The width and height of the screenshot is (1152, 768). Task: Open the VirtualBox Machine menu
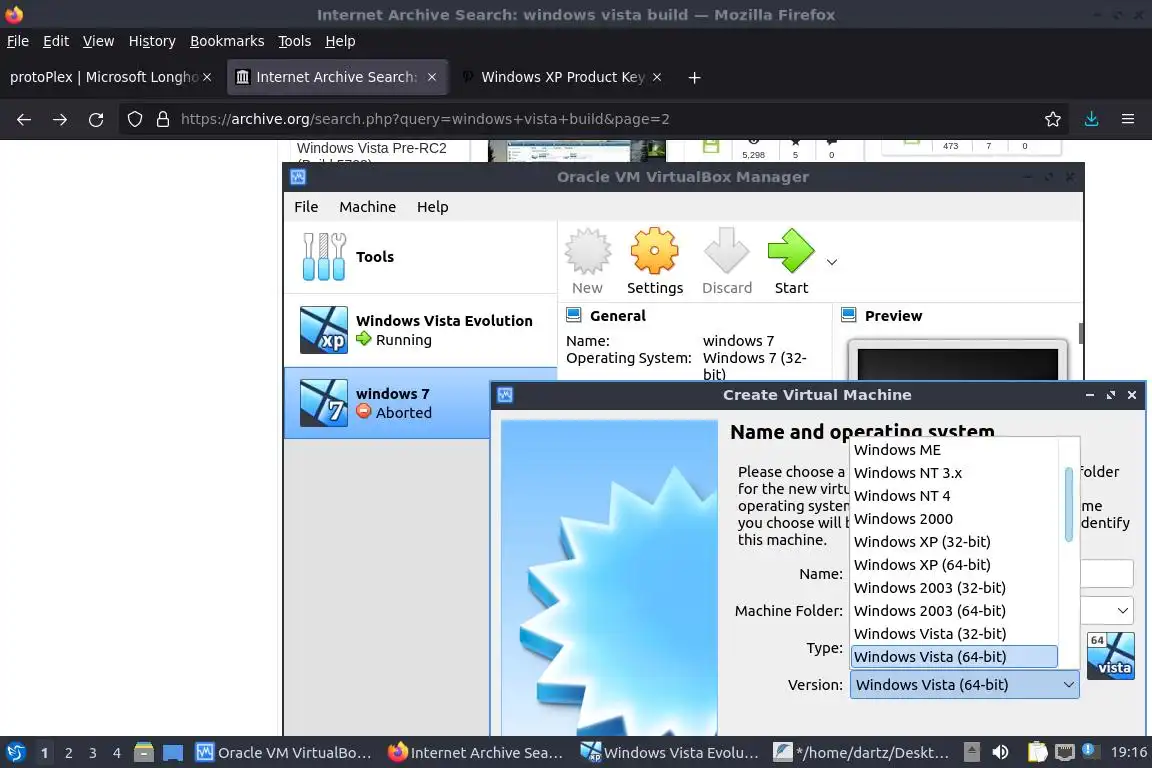[x=367, y=207]
